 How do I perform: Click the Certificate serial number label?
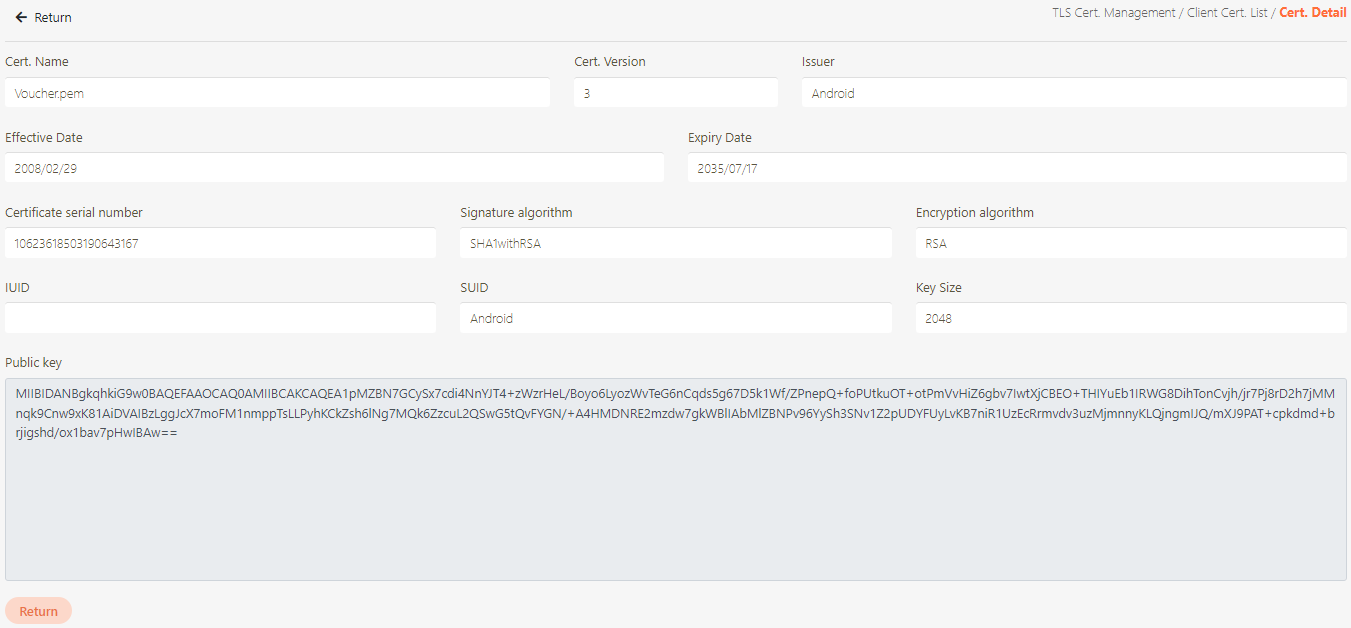pos(74,213)
